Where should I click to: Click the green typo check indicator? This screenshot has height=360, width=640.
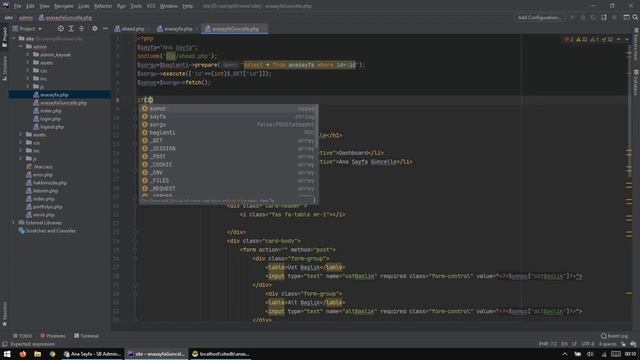click(x=607, y=40)
